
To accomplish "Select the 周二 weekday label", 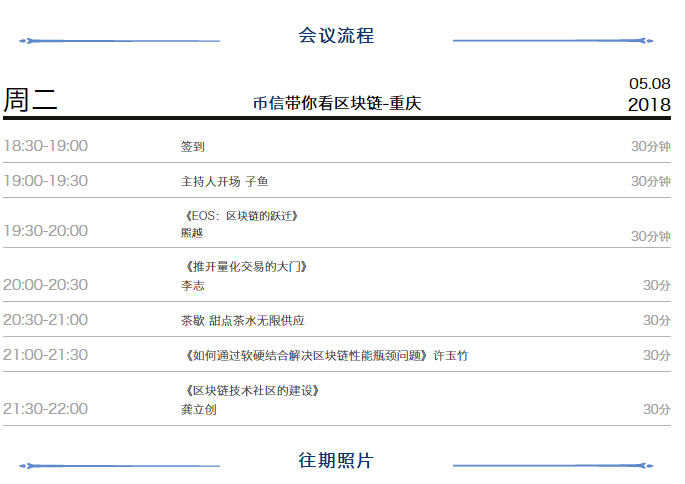I will (x=30, y=100).
